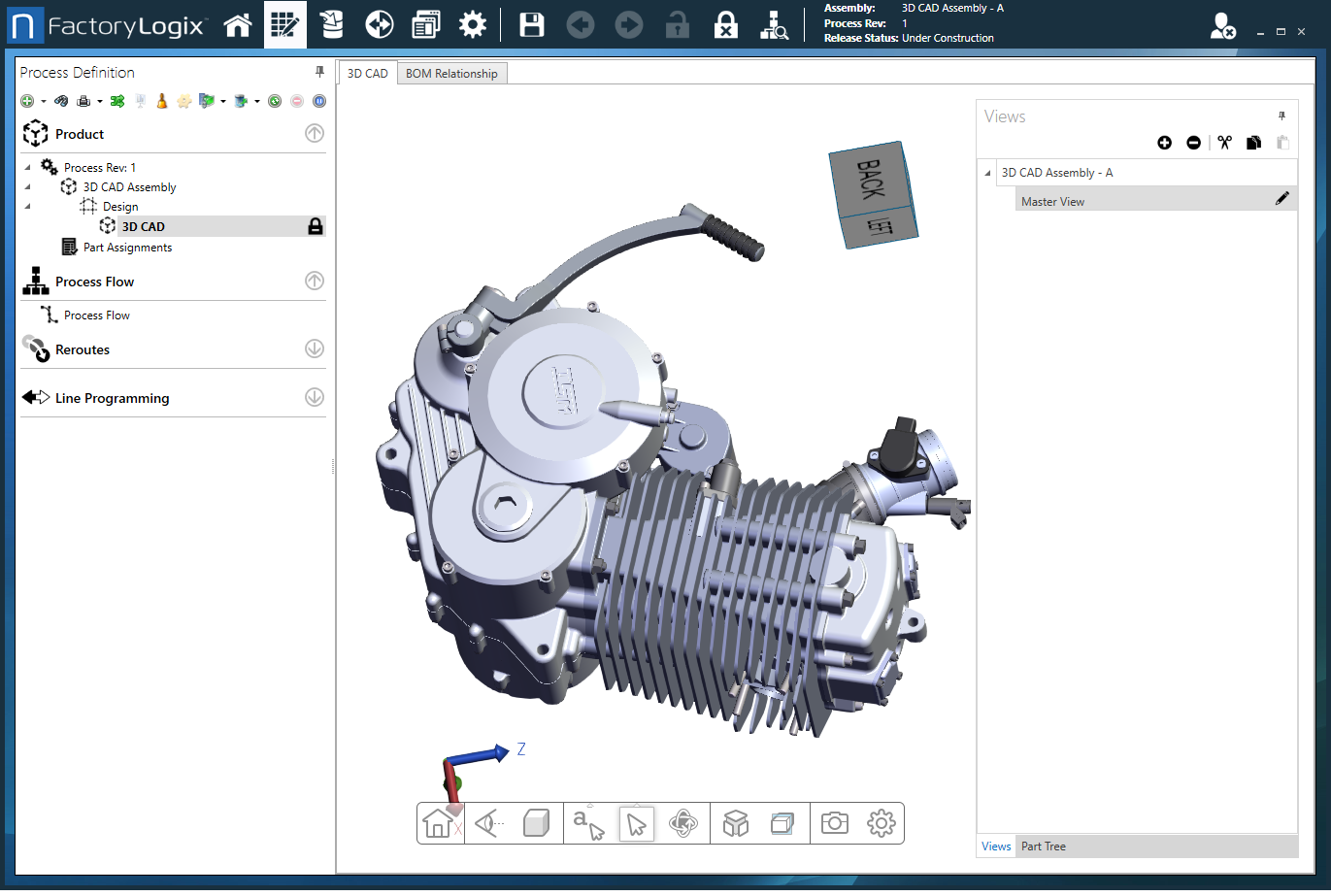Screen dimensions: 1331x896
Task: Click the lock icon on the 3D CAD row
Action: pyautogui.click(x=315, y=226)
